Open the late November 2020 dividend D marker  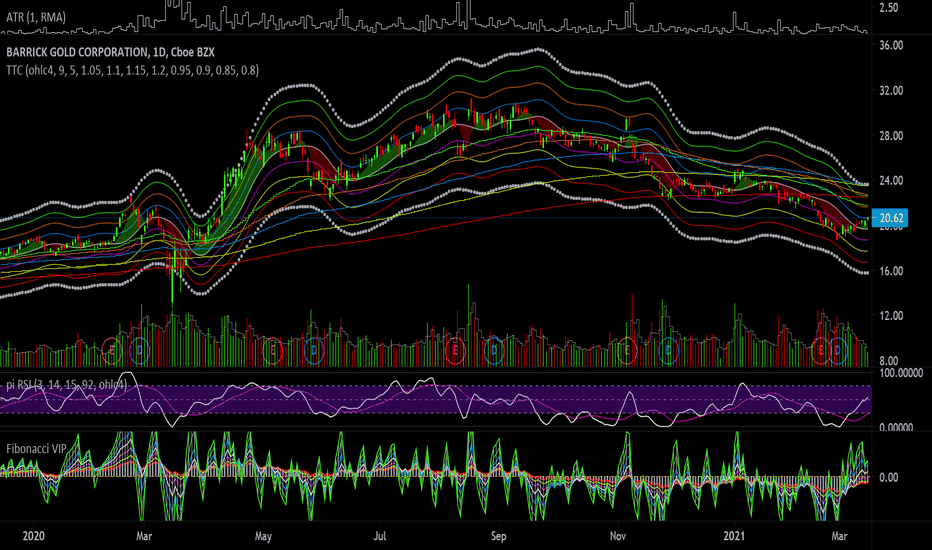tap(669, 350)
